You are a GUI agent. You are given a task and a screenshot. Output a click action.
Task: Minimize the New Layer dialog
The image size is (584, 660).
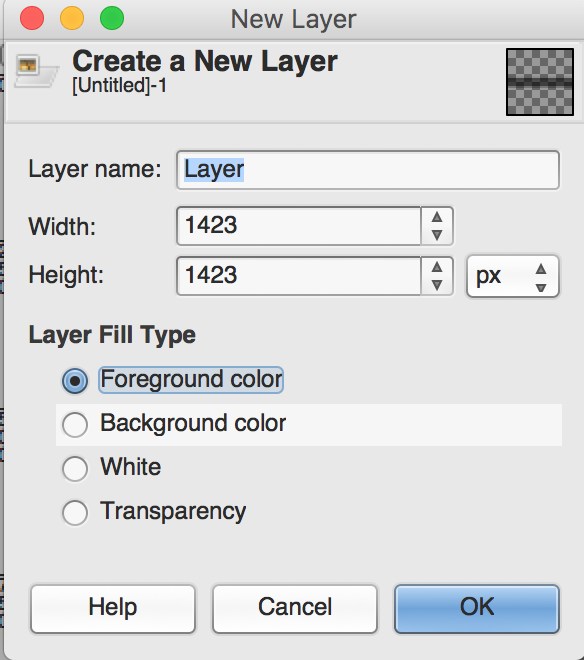tap(72, 19)
